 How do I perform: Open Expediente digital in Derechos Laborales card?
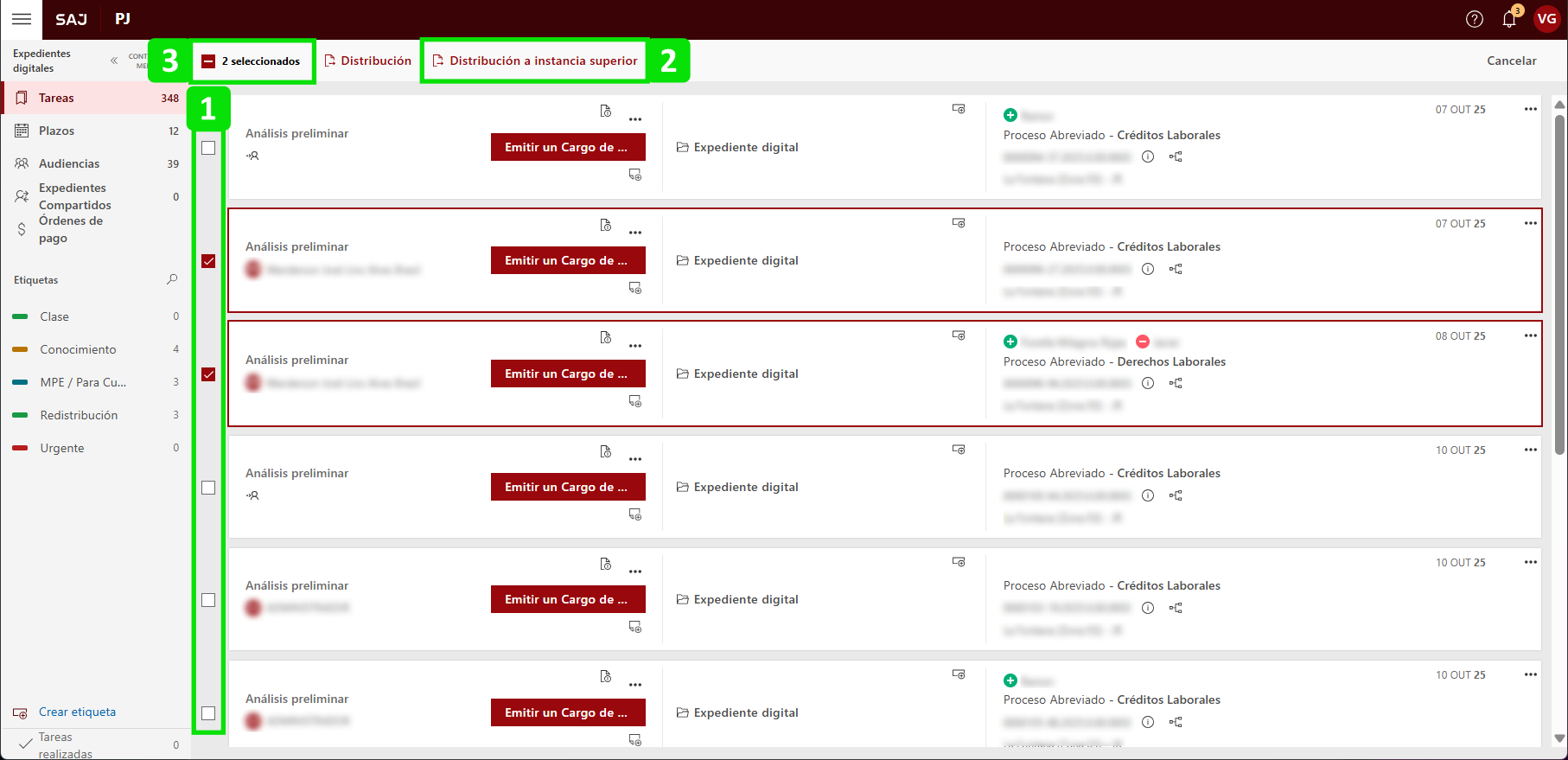pyautogui.click(x=737, y=374)
